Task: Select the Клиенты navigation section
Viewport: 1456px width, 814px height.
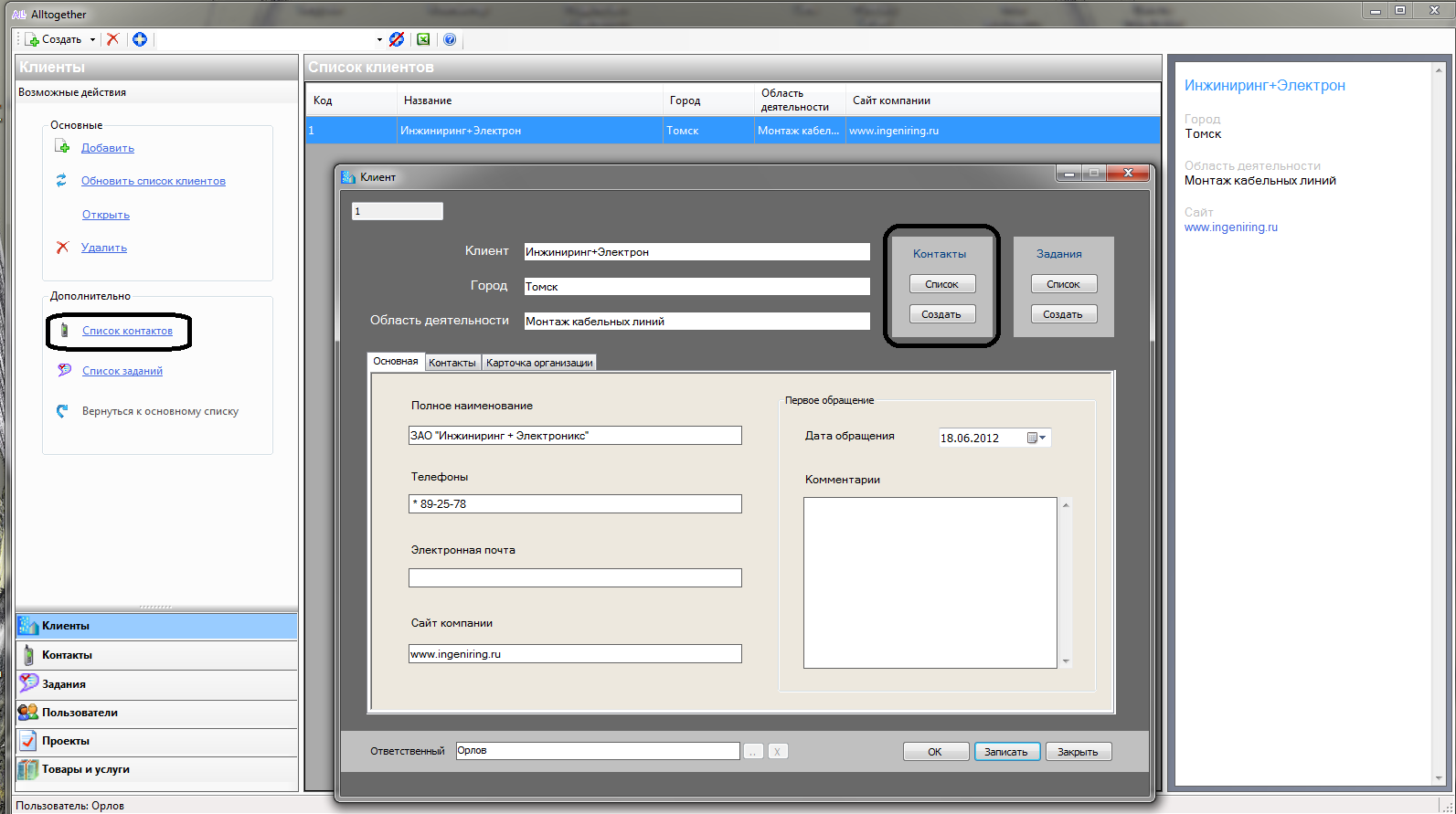Action: click(156, 626)
